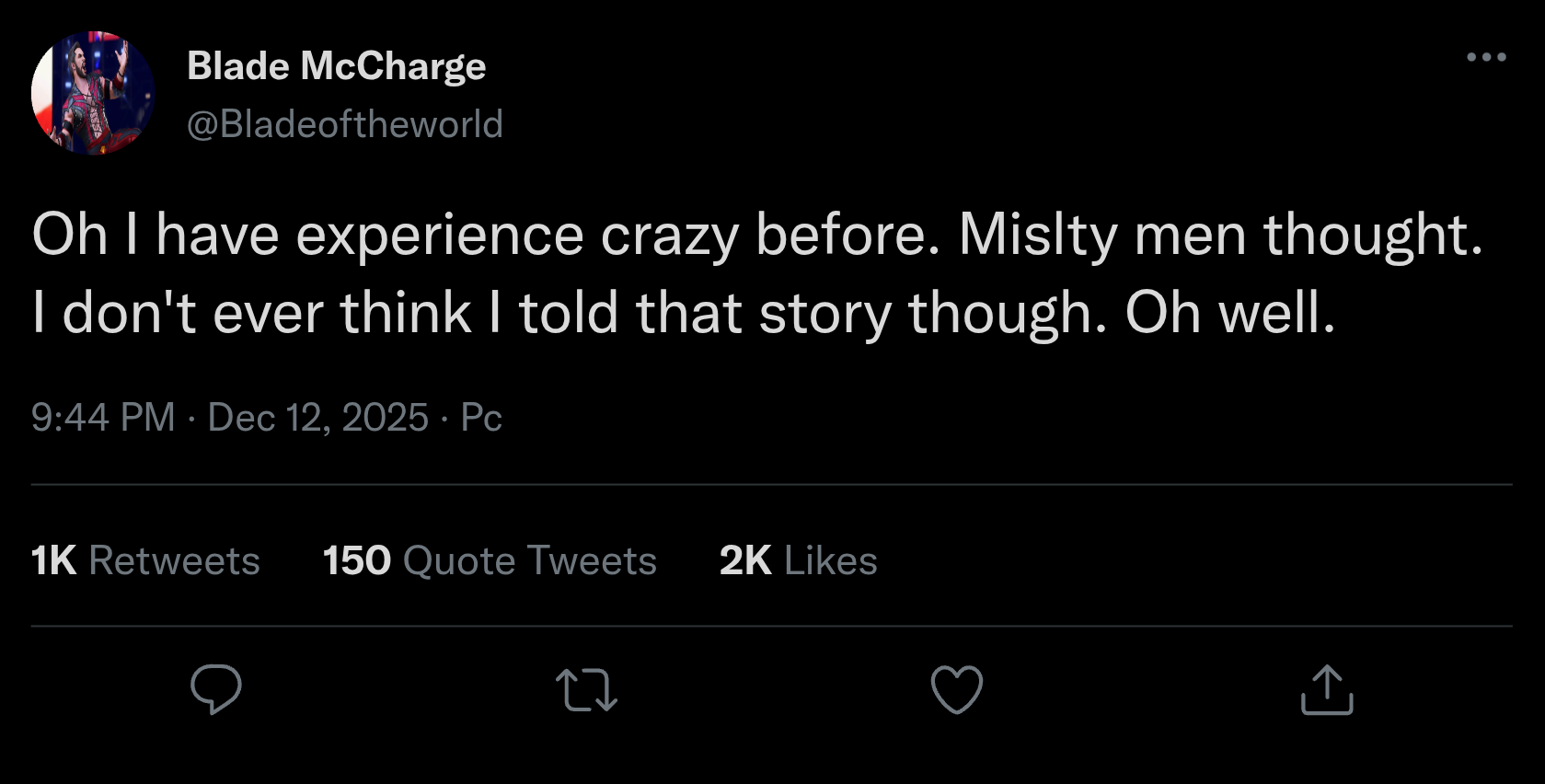Click the bold '150' quote count number

357,560
